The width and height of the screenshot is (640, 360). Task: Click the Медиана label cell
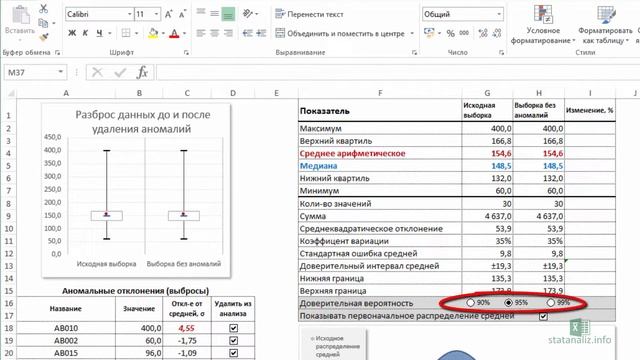coord(380,166)
